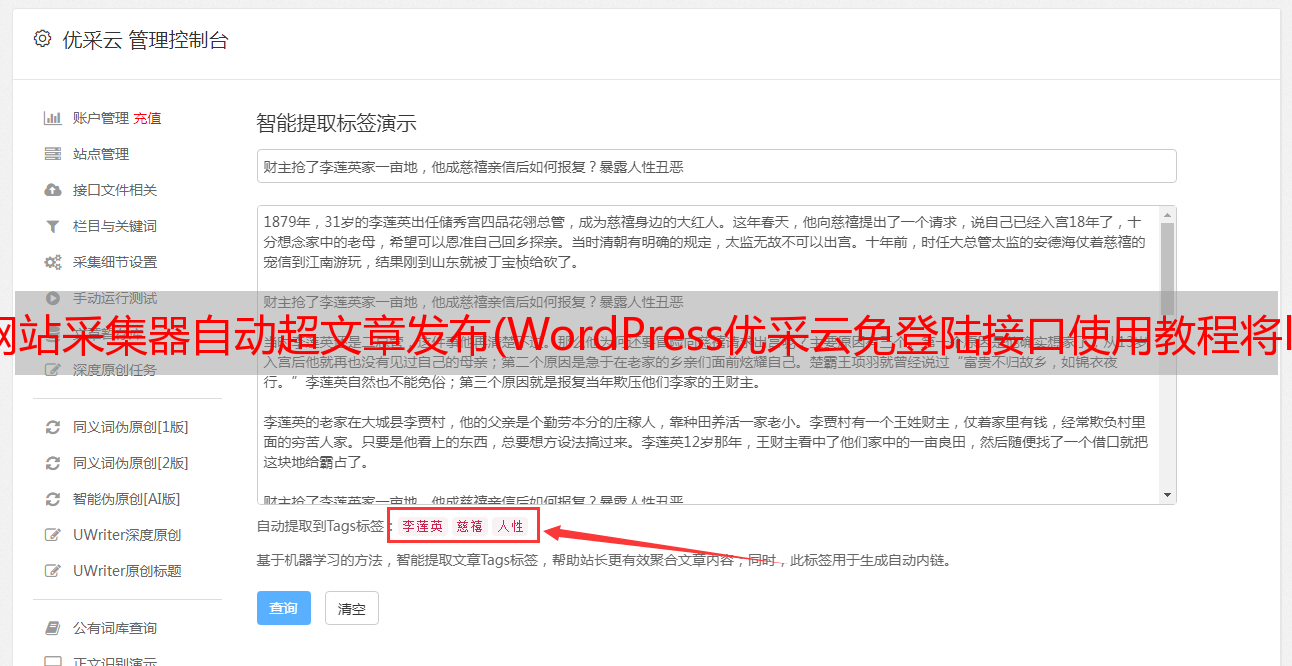Open 公有词库查询
Screen dimensions: 1292x666
(114, 628)
